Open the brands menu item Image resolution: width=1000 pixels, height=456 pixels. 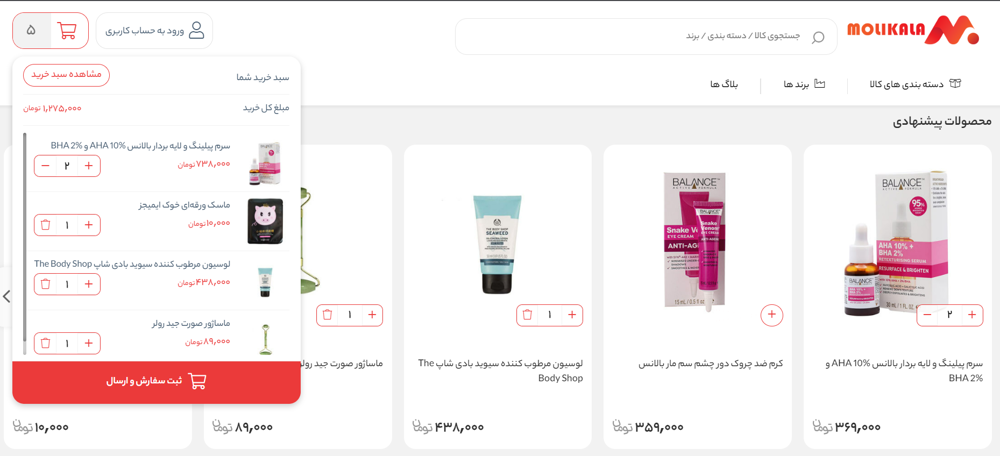point(804,84)
